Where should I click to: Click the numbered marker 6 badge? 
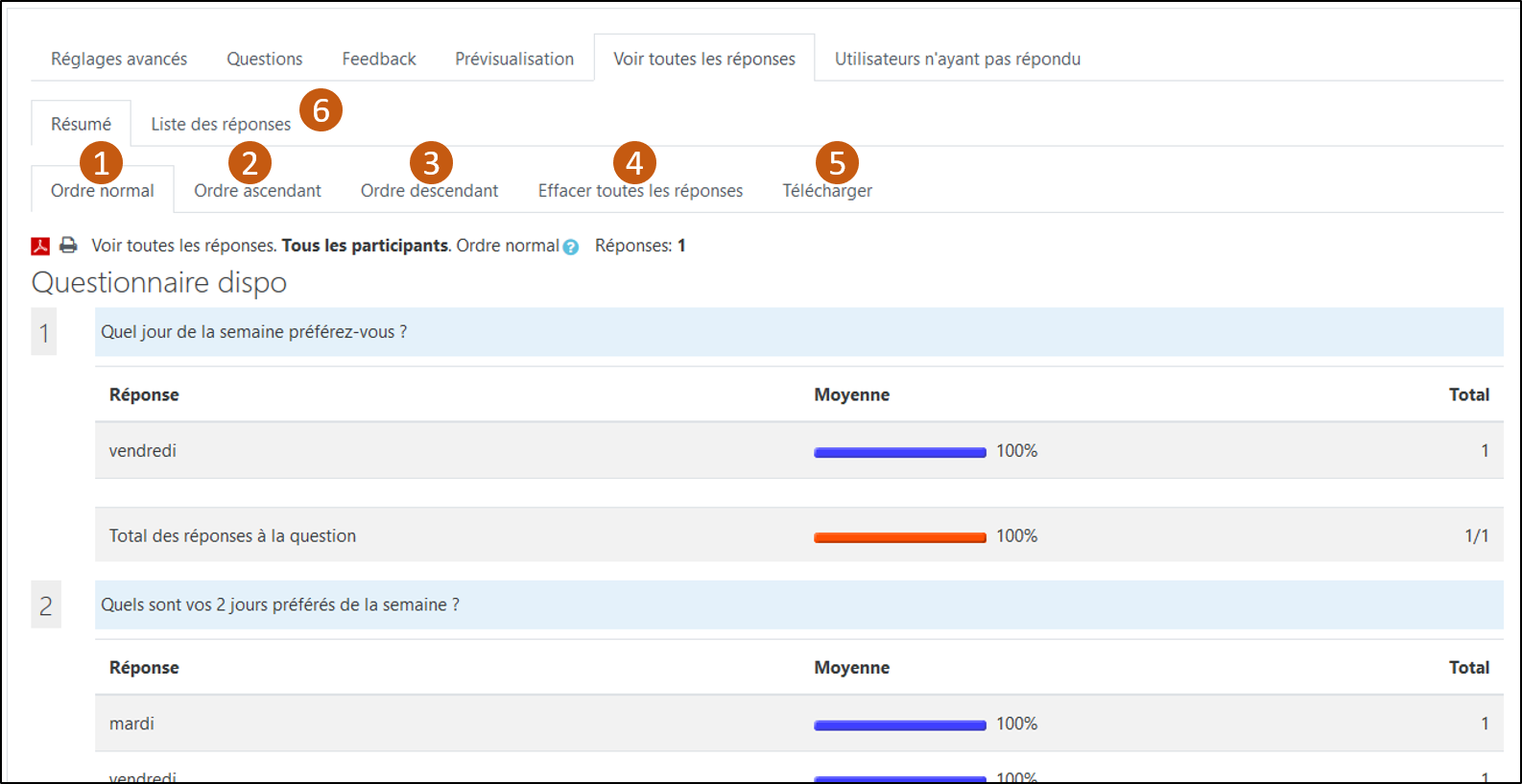[x=321, y=110]
